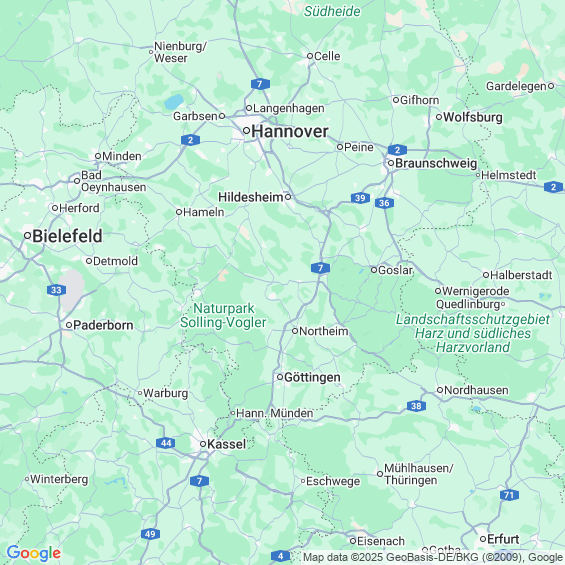Click the highway 36 shield icon

(x=384, y=203)
